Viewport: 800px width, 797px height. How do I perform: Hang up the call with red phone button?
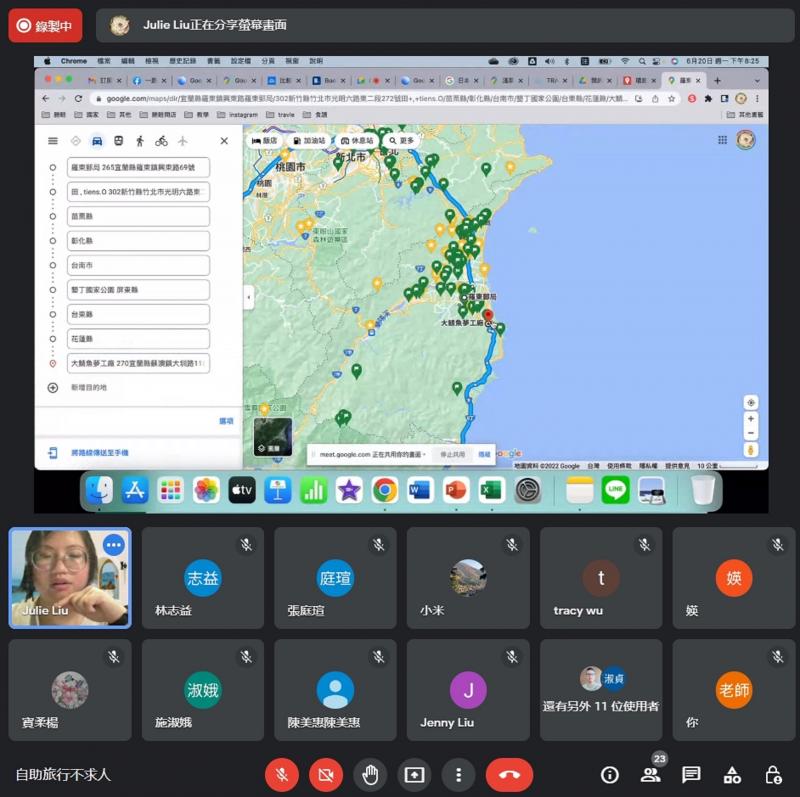[x=509, y=774]
